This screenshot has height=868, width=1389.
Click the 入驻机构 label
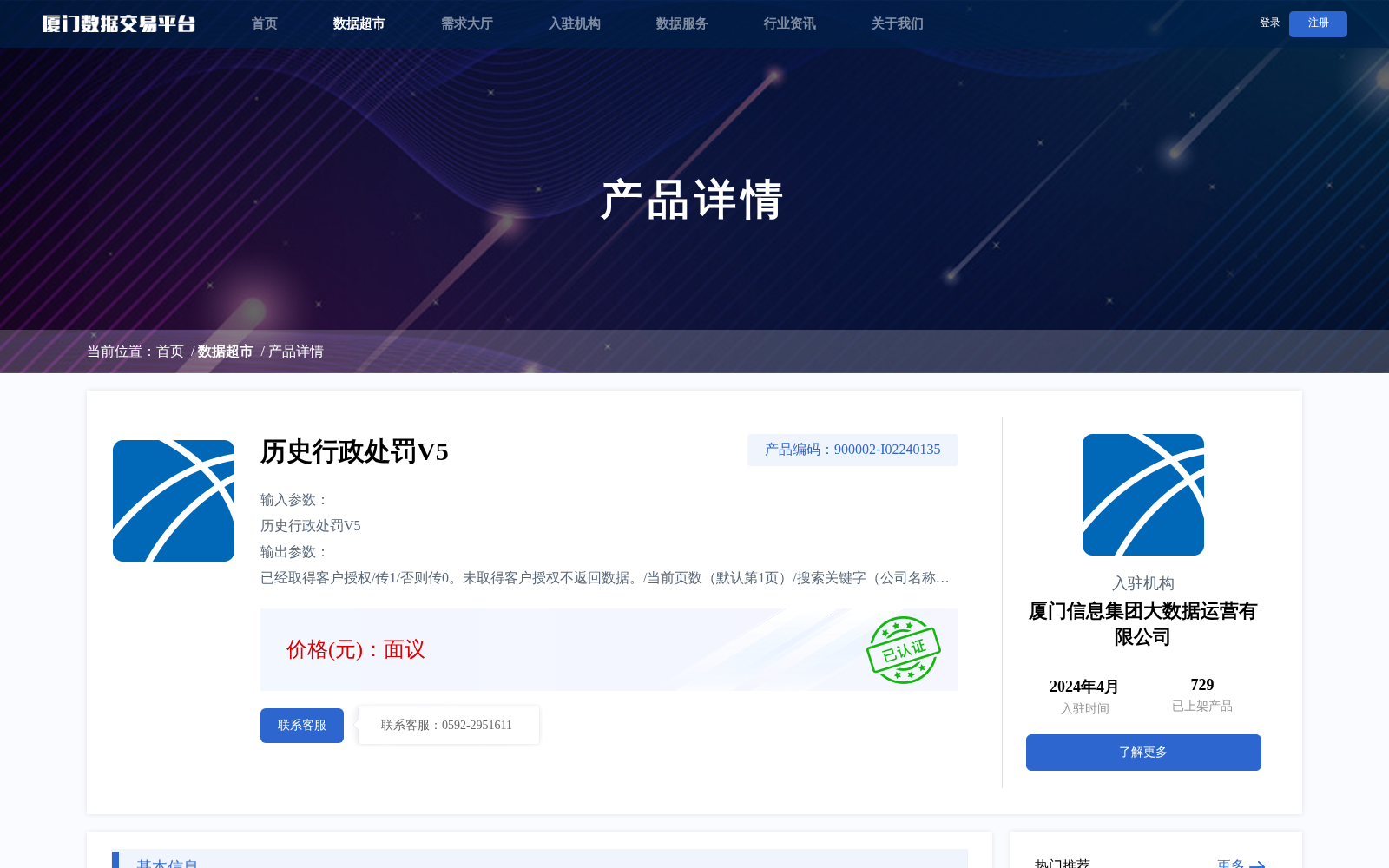[x=1143, y=583]
